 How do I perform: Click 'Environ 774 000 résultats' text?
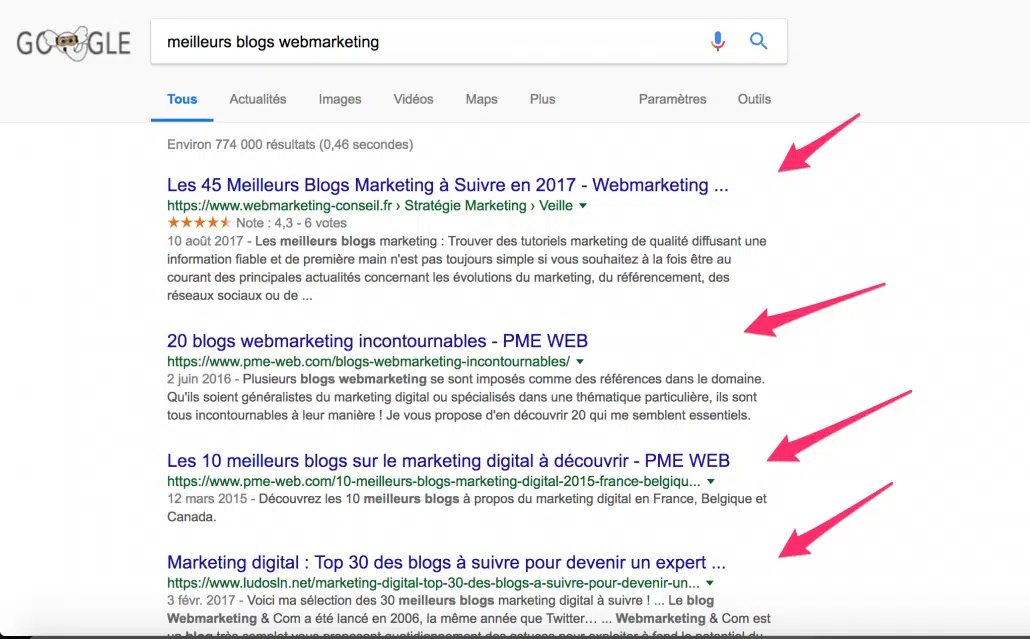(290, 144)
